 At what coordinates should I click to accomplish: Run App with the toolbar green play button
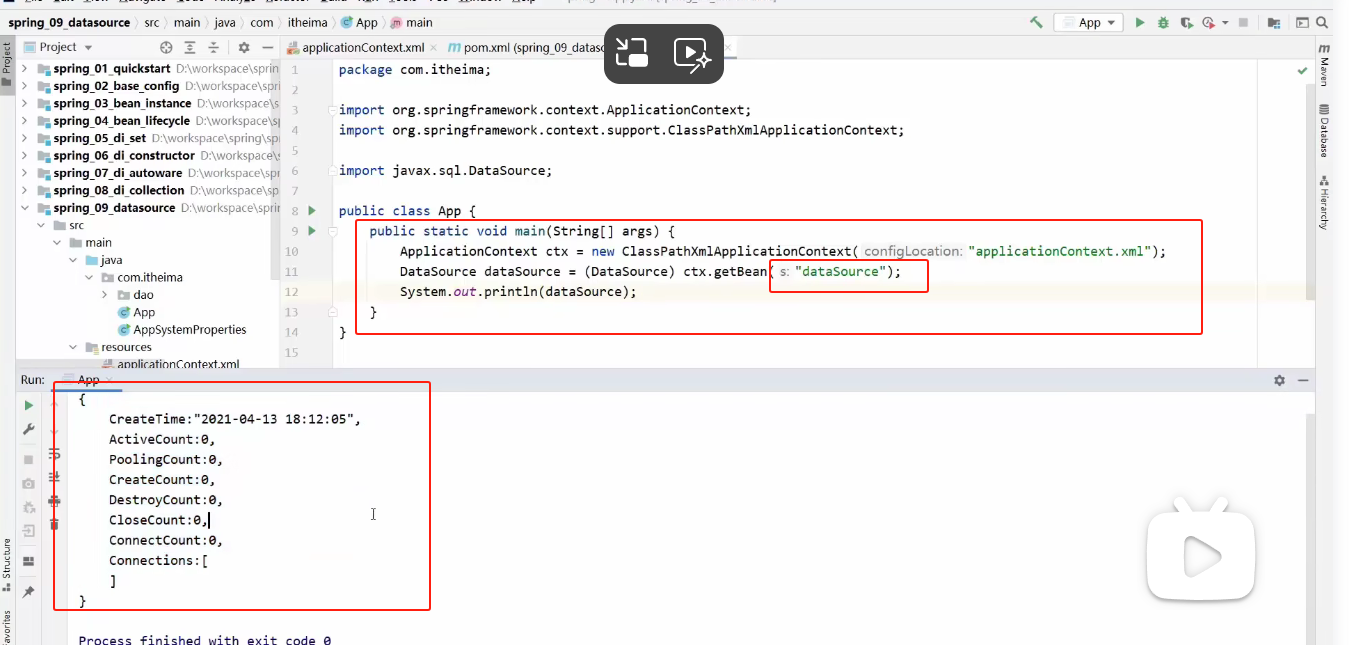coord(1140,22)
